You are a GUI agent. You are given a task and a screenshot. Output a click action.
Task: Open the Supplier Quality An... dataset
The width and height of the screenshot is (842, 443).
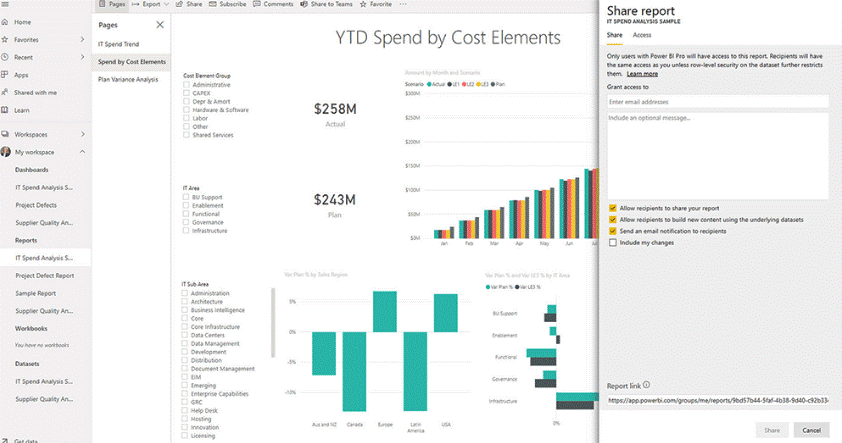tap(44, 399)
